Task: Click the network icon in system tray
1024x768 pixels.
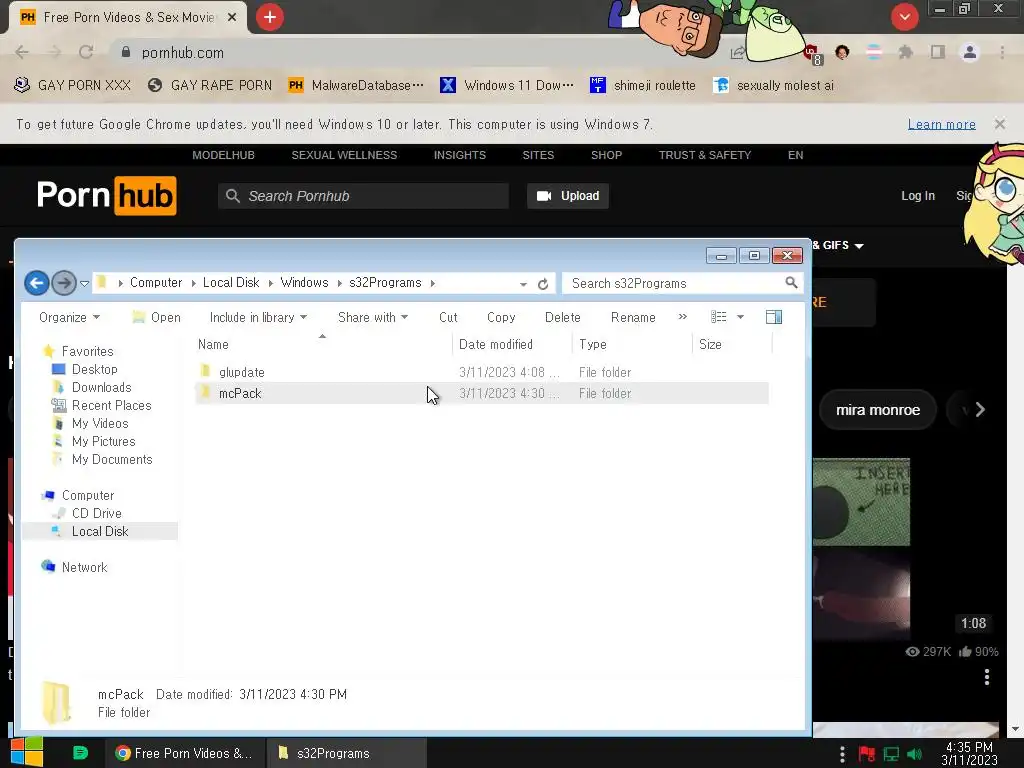Action: coord(891,754)
